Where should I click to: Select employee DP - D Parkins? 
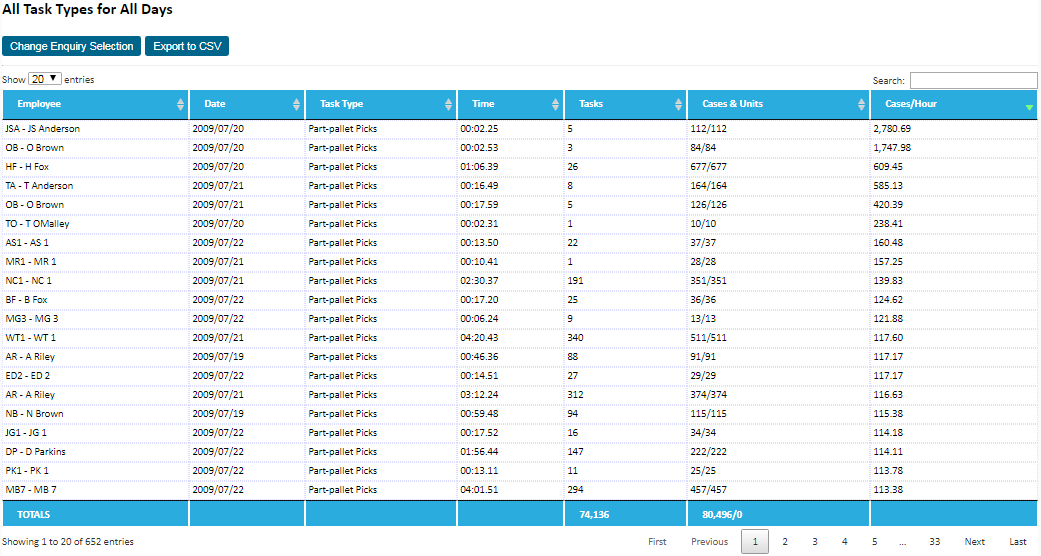36,452
